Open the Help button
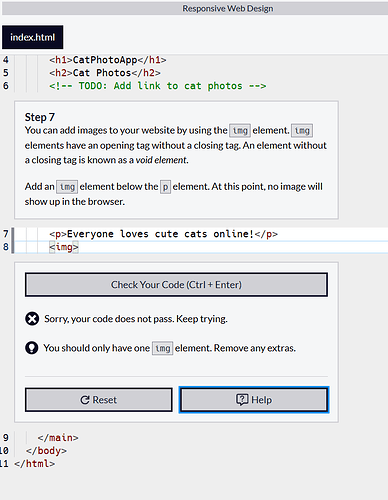The height and width of the screenshot is (500, 388). click(254, 400)
